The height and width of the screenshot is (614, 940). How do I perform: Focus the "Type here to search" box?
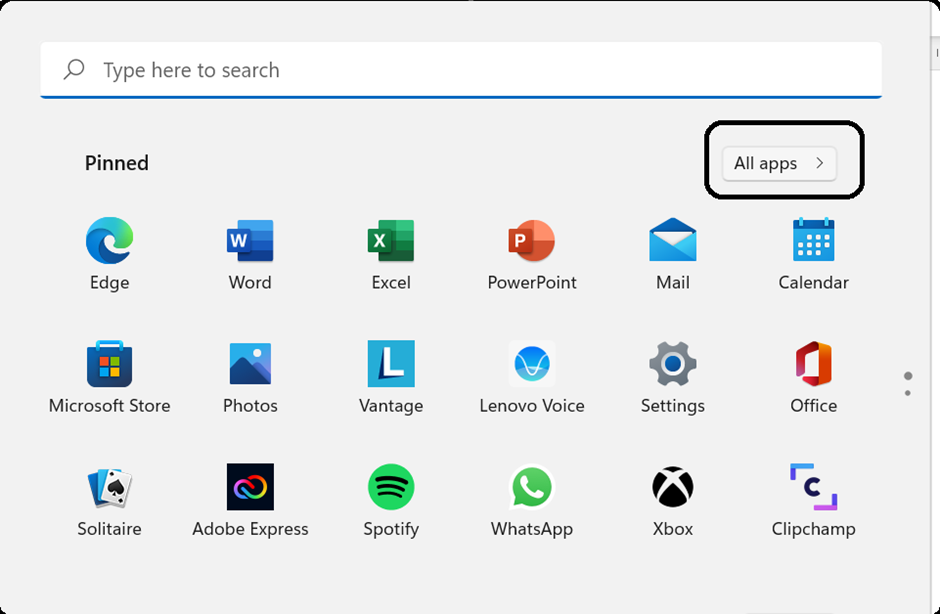[461, 70]
